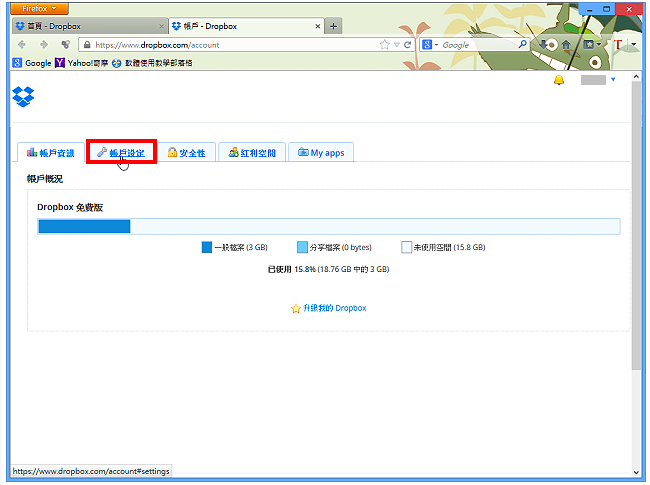Expand the address bar history dropdown arrow
Image resolution: width=650 pixels, height=485 pixels.
pos(397,45)
